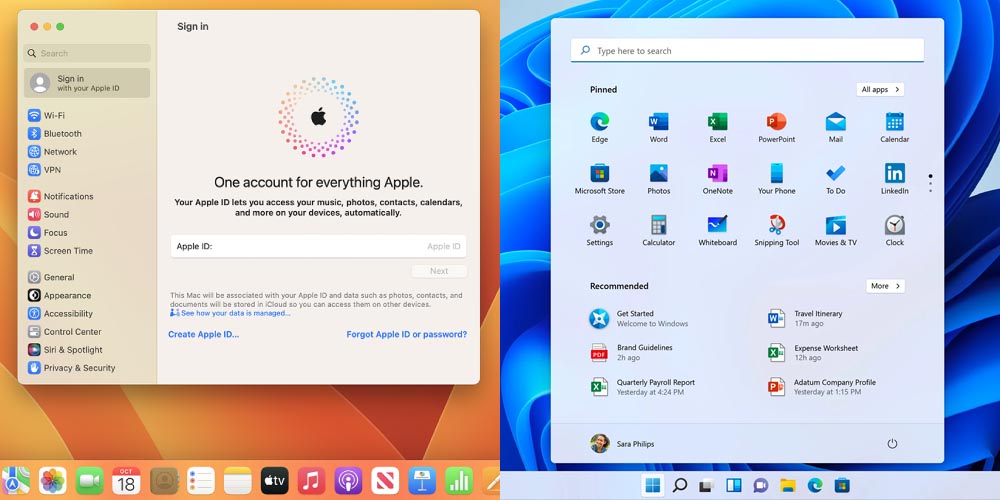Open the Music app in Dock

[x=311, y=481]
